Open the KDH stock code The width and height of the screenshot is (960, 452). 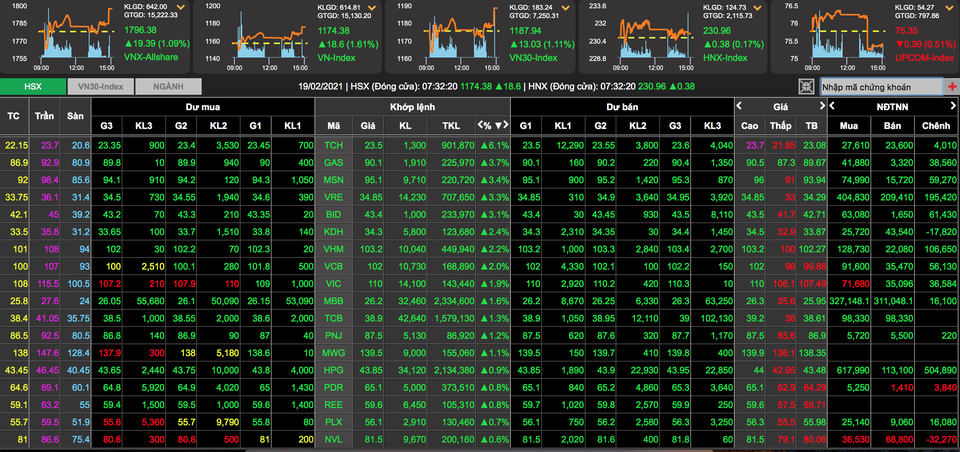point(334,232)
